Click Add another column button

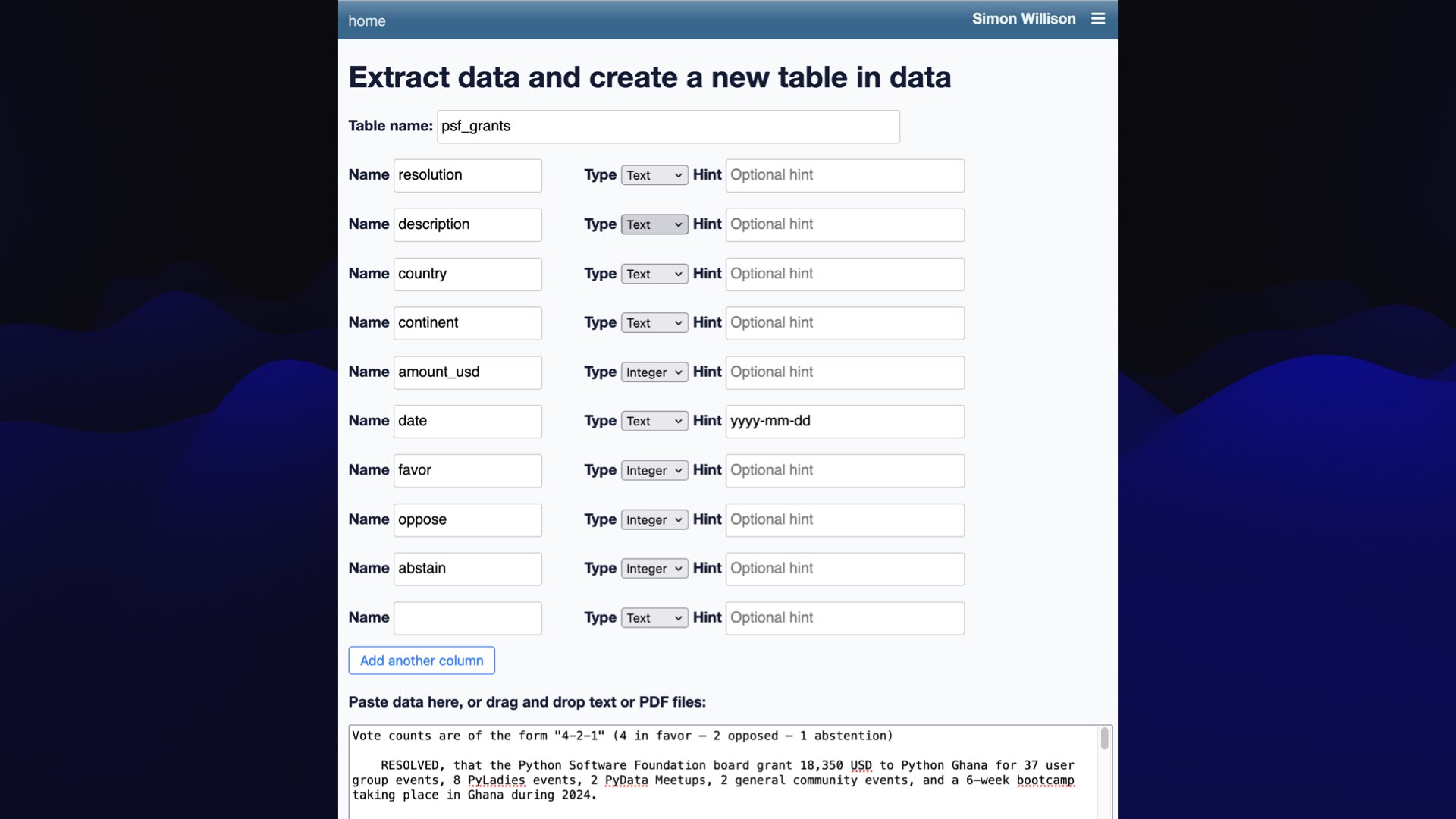[x=421, y=660]
